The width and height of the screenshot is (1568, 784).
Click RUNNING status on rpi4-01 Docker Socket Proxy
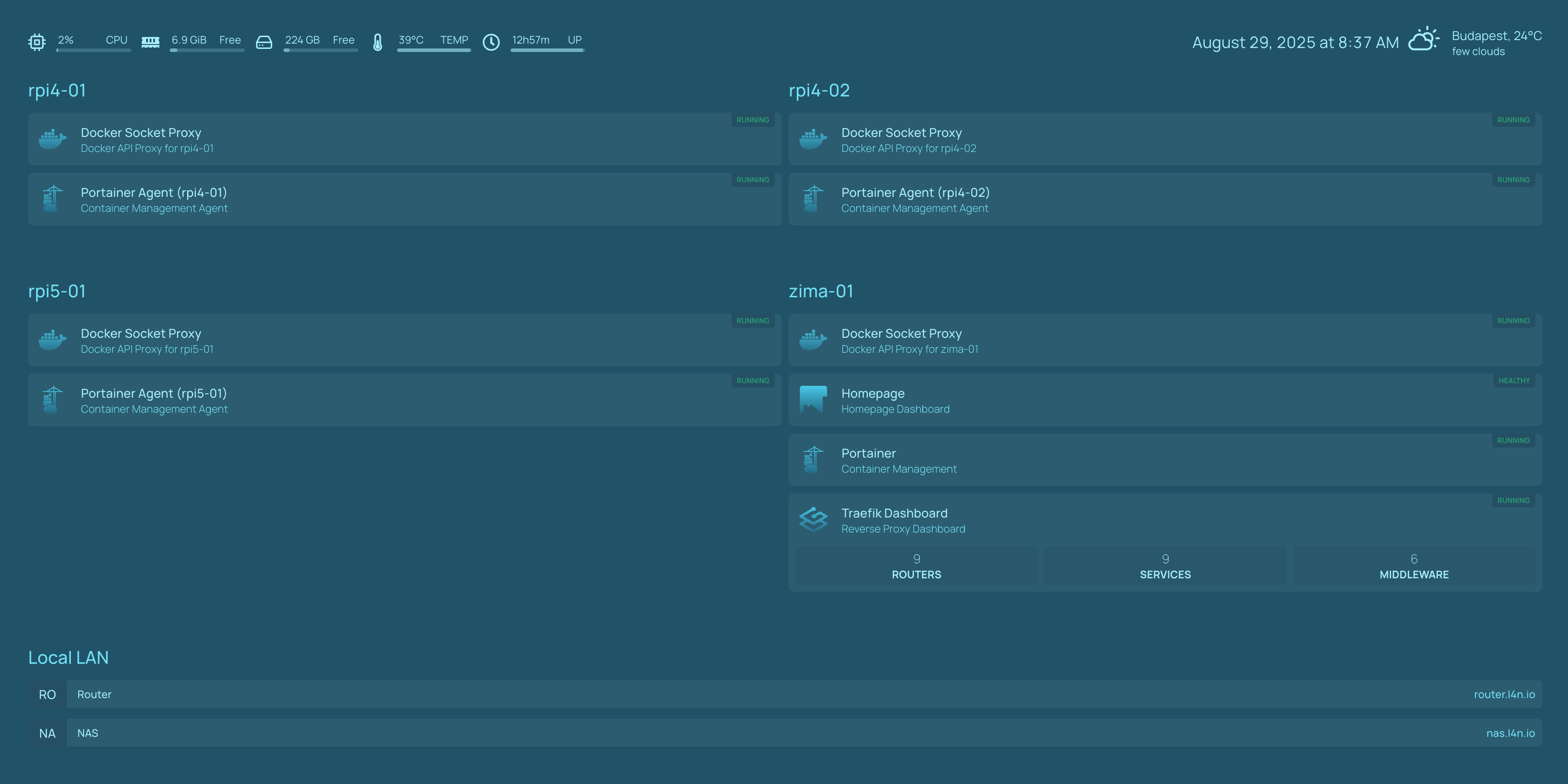point(753,120)
